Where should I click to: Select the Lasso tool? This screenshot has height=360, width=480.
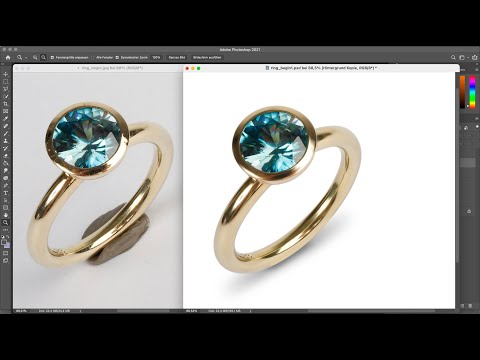pos(6,89)
